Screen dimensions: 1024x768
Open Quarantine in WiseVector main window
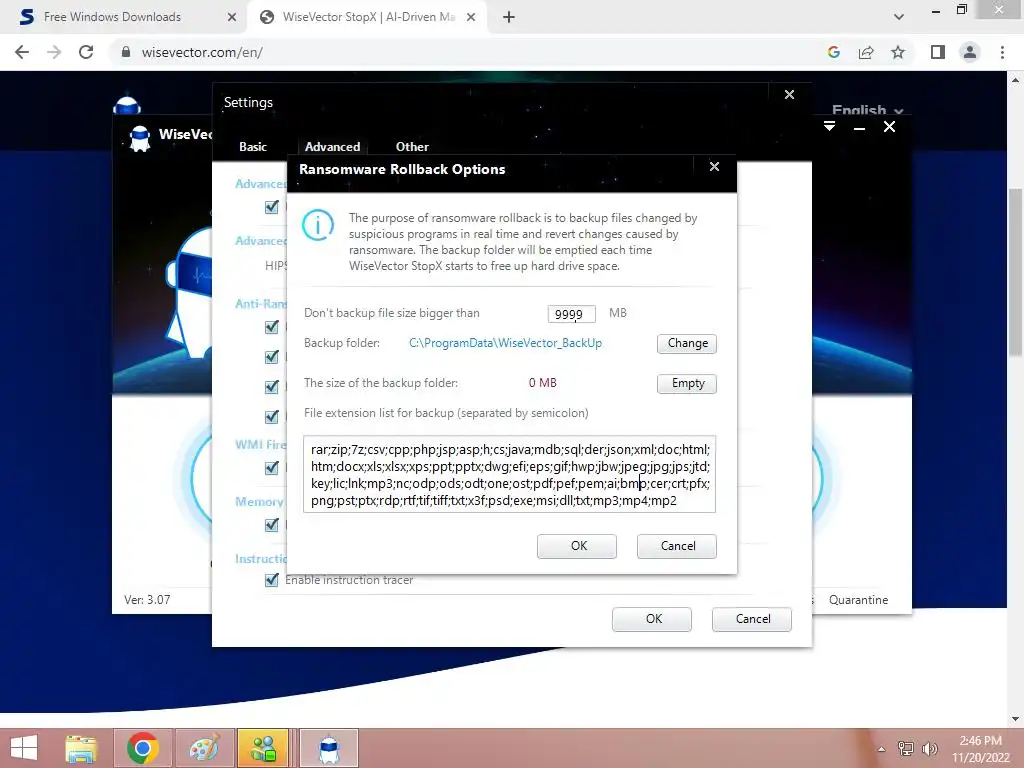858,600
